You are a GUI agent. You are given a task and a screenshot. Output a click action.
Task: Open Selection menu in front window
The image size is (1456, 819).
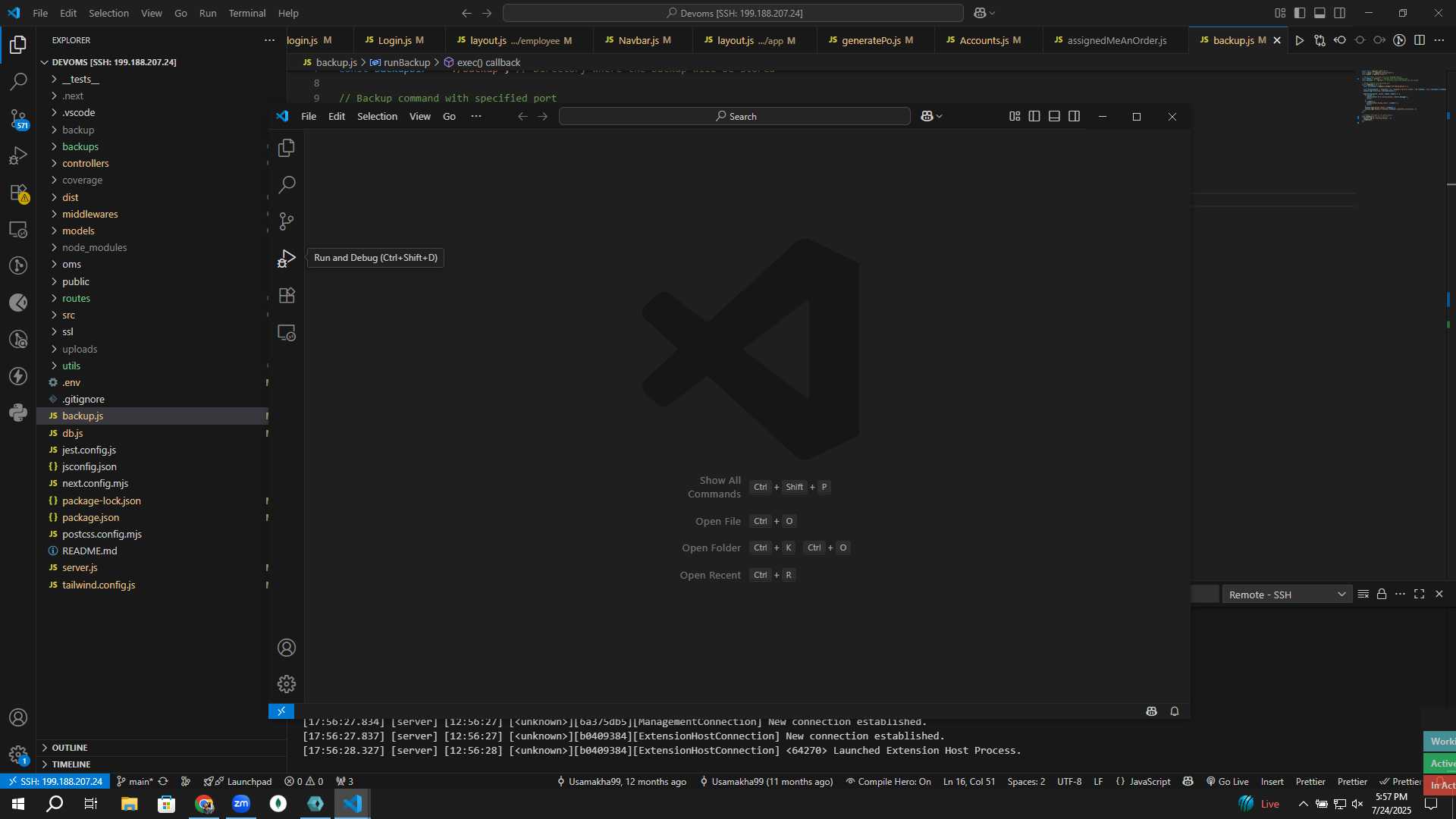coord(377,116)
